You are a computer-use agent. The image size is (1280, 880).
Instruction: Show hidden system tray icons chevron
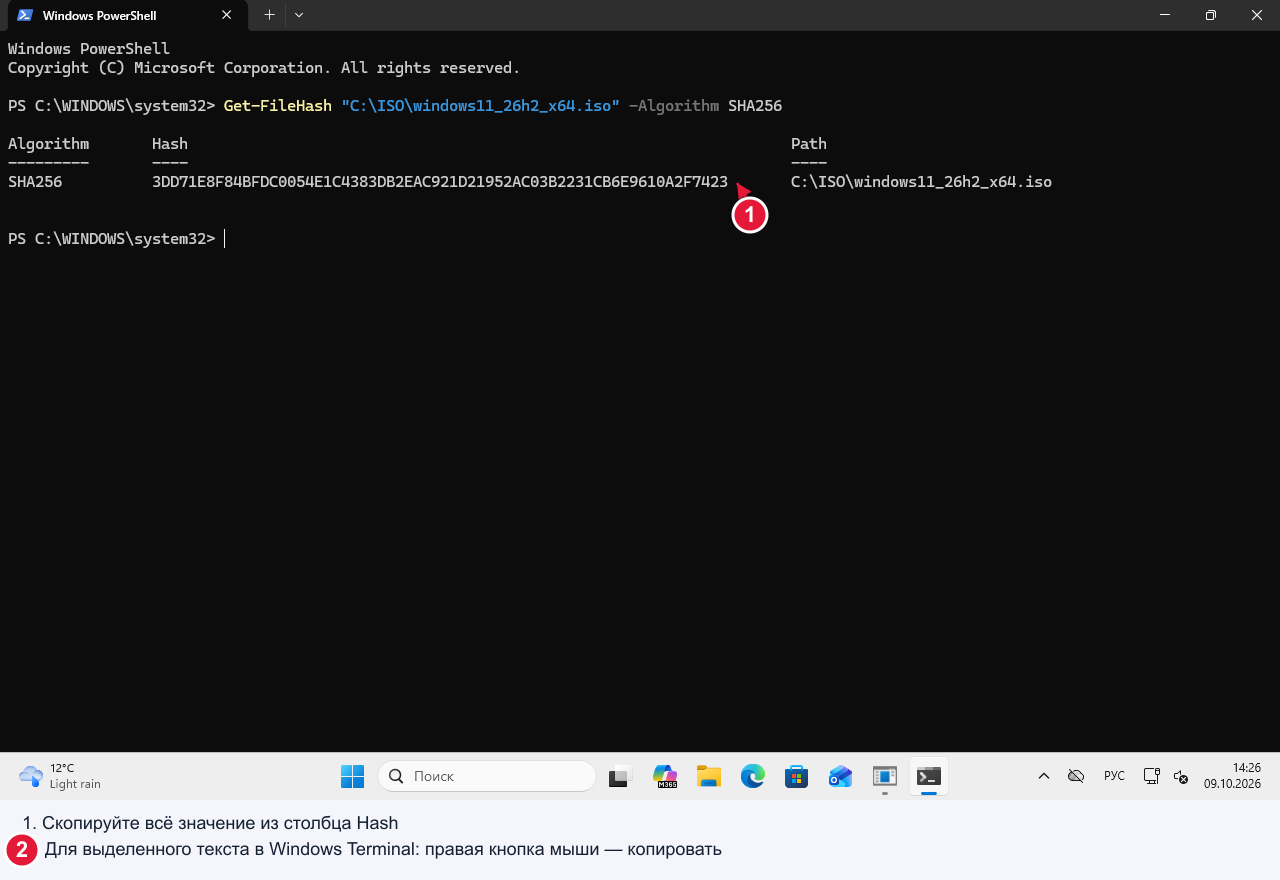[x=1044, y=776]
